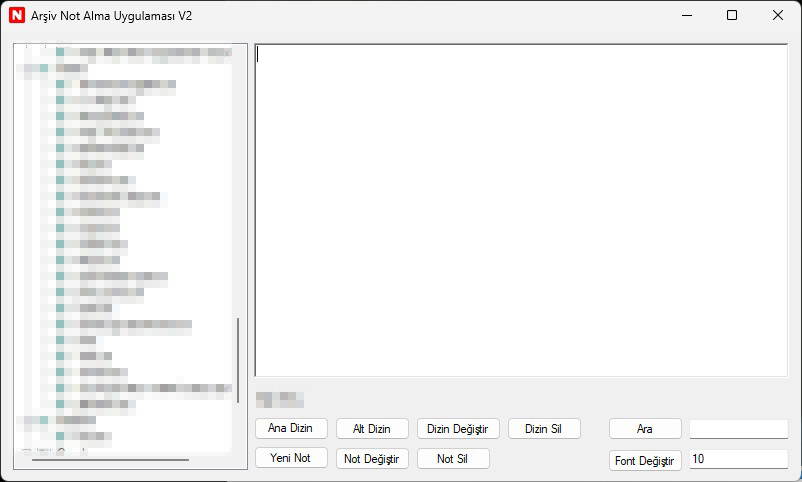Viewport: 802px width, 482px height.
Task: Click the Ara search button
Action: (x=645, y=428)
